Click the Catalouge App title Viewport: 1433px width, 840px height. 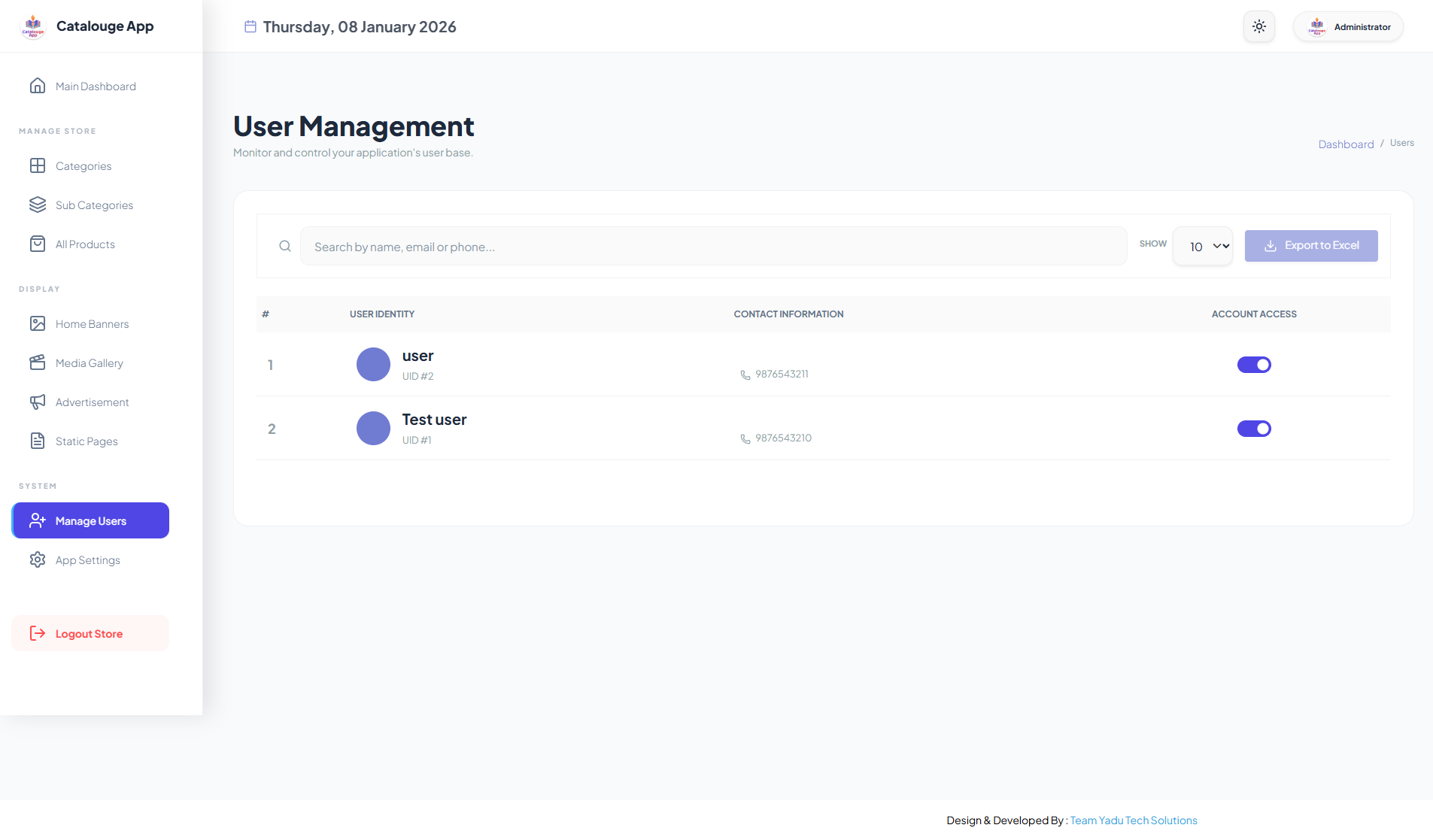point(105,26)
